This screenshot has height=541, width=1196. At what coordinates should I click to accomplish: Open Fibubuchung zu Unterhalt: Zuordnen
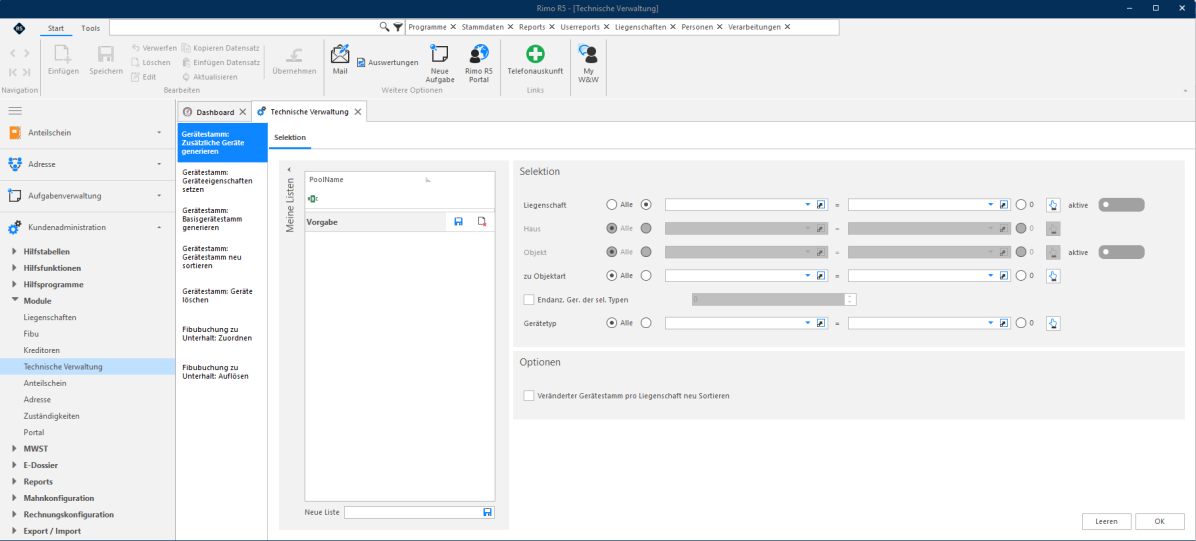(x=221, y=333)
